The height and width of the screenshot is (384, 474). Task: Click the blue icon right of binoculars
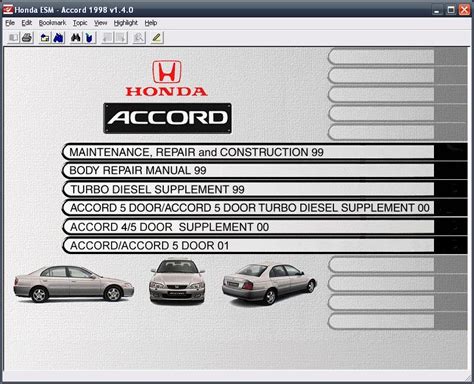89,38
